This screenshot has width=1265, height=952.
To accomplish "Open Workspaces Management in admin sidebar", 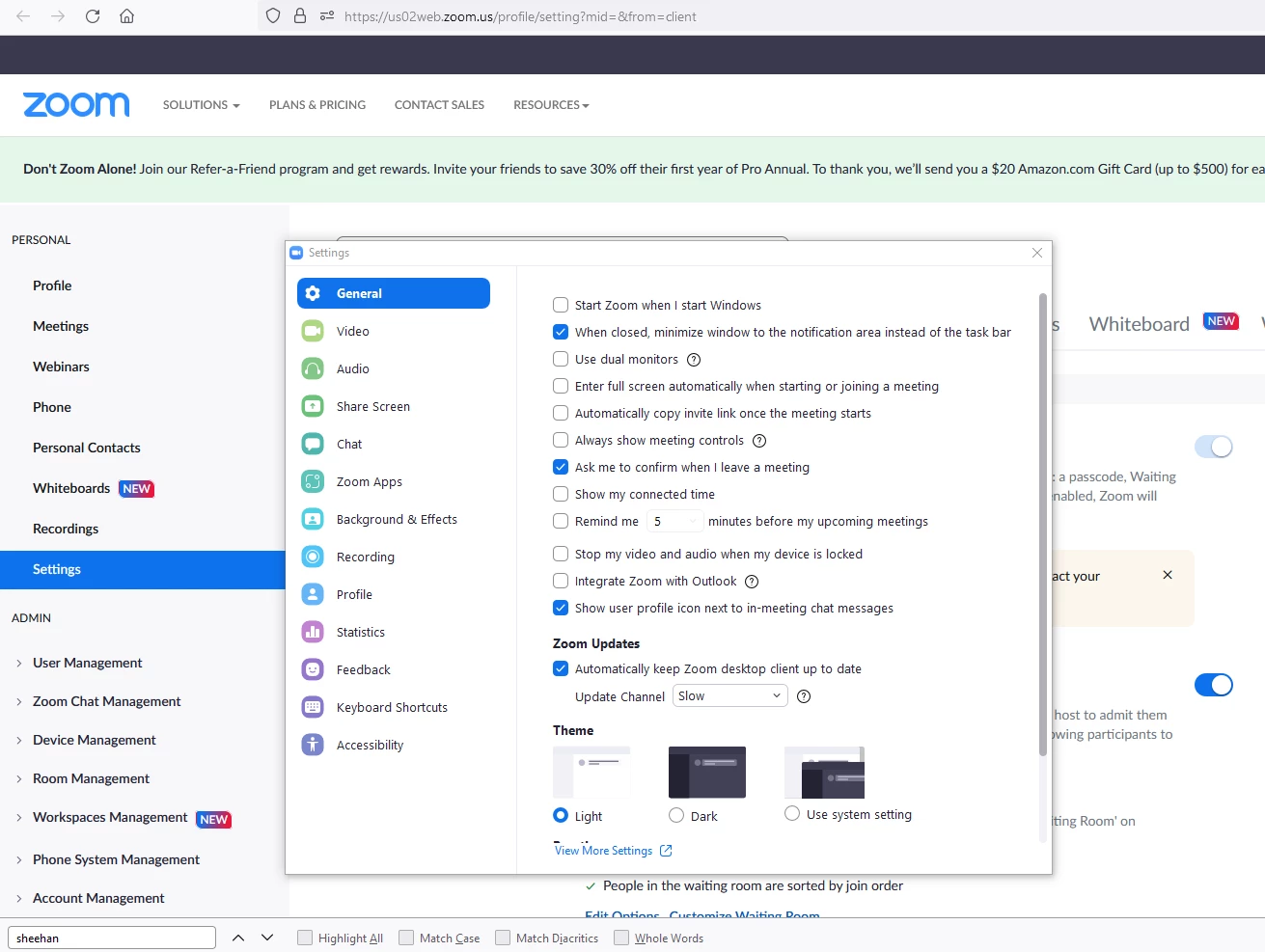I will tap(110, 817).
